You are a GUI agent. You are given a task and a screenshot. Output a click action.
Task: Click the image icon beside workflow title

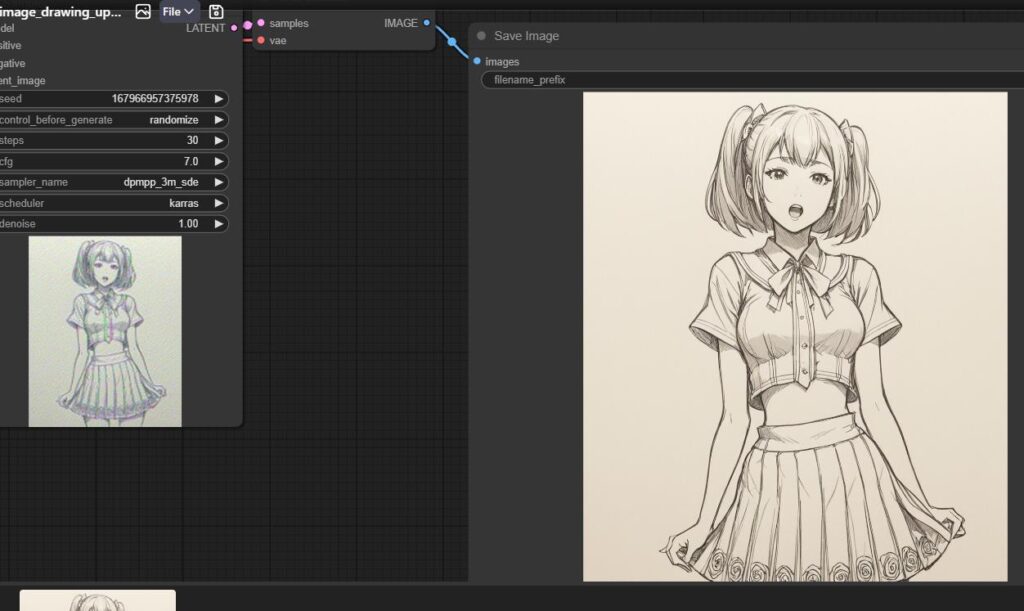[143, 11]
